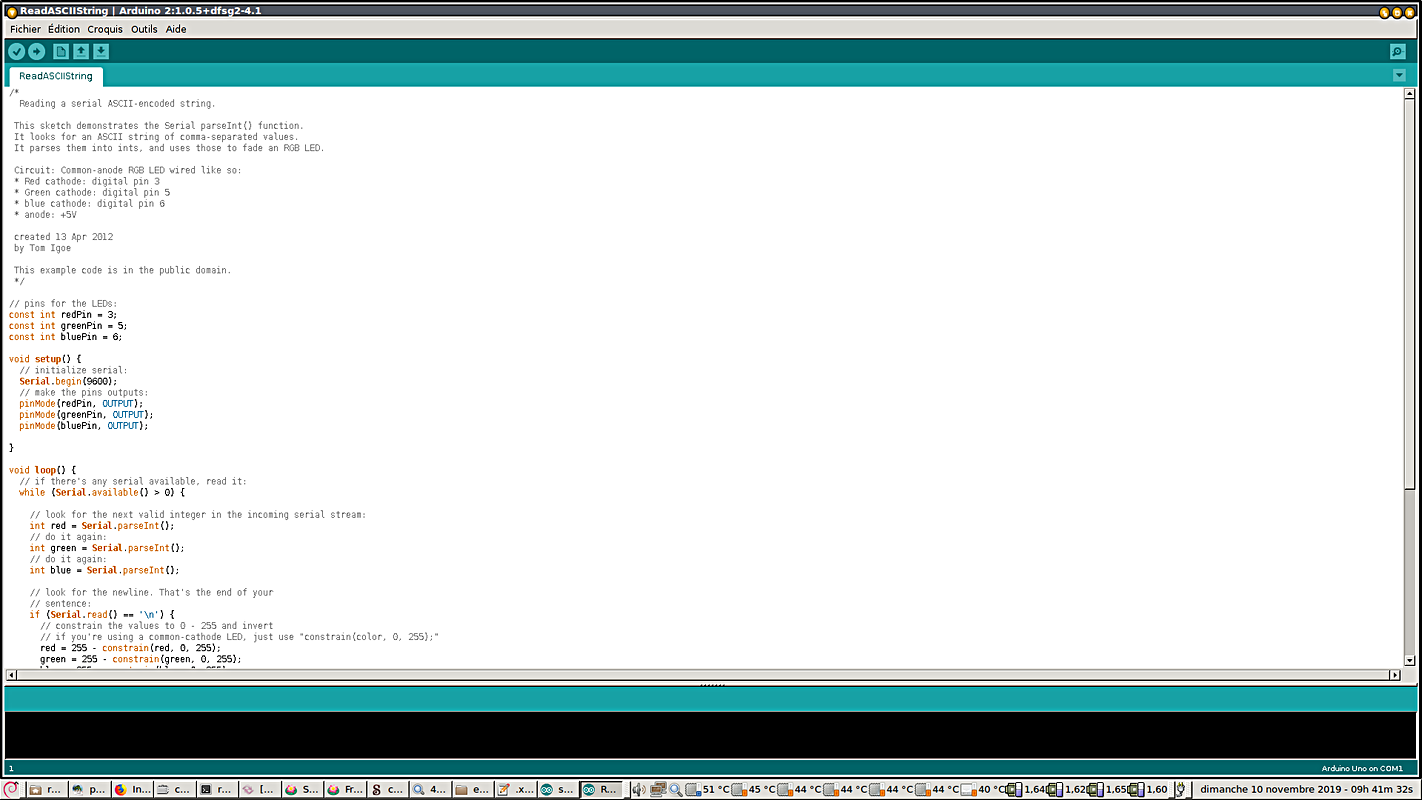The height and width of the screenshot is (800, 1422).
Task: Click the Debian swirl menu icon in taskbar
Action: [11, 789]
